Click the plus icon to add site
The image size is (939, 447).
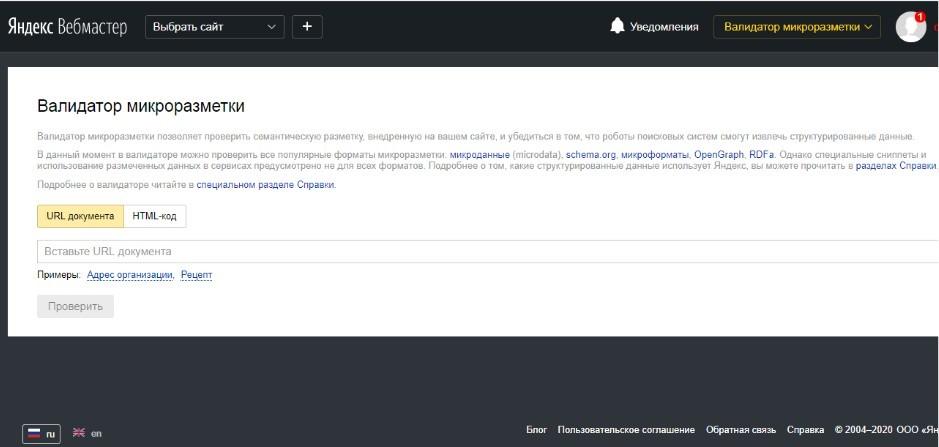tap(307, 27)
